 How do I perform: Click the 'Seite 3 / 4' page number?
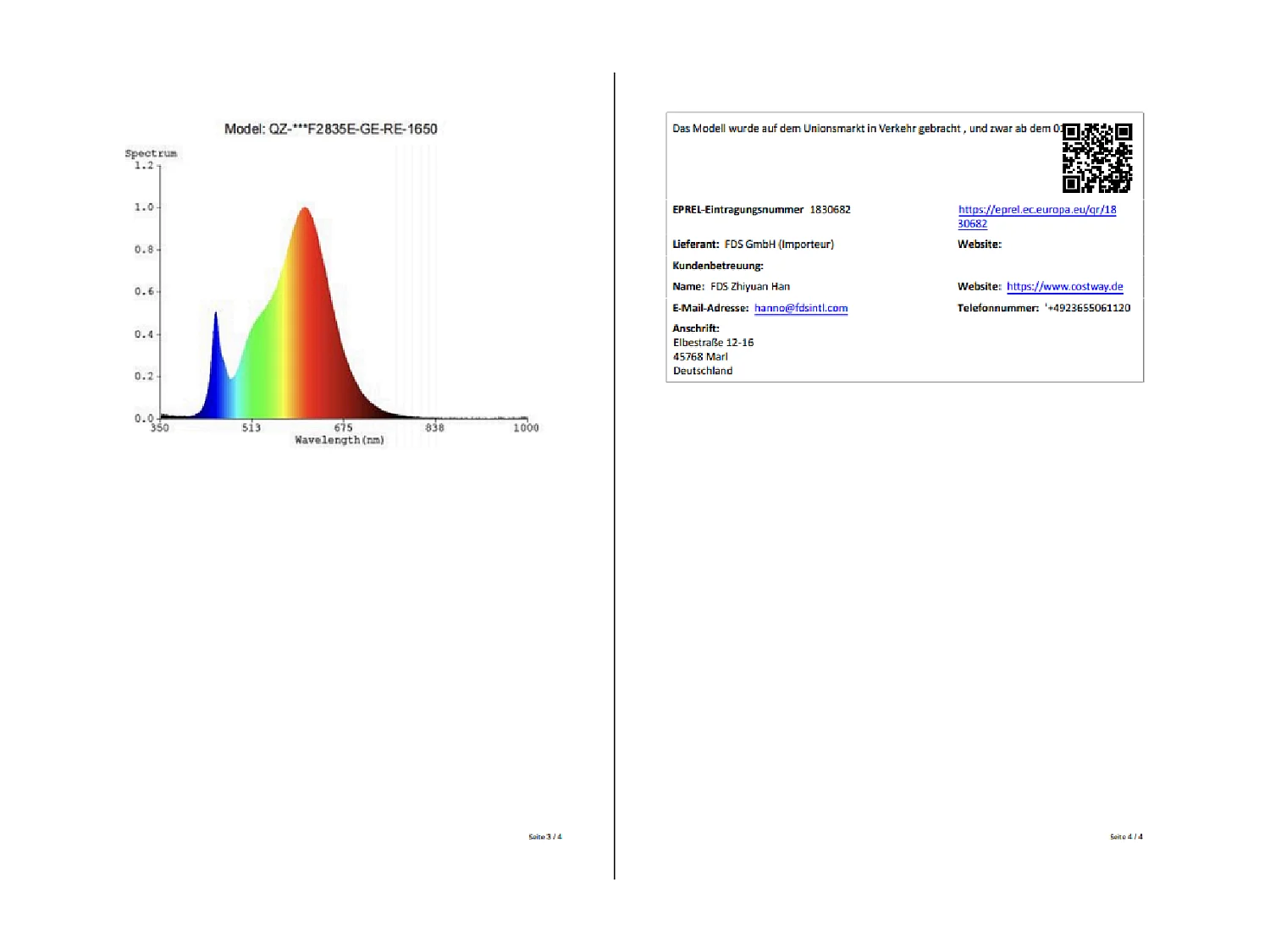tap(544, 837)
